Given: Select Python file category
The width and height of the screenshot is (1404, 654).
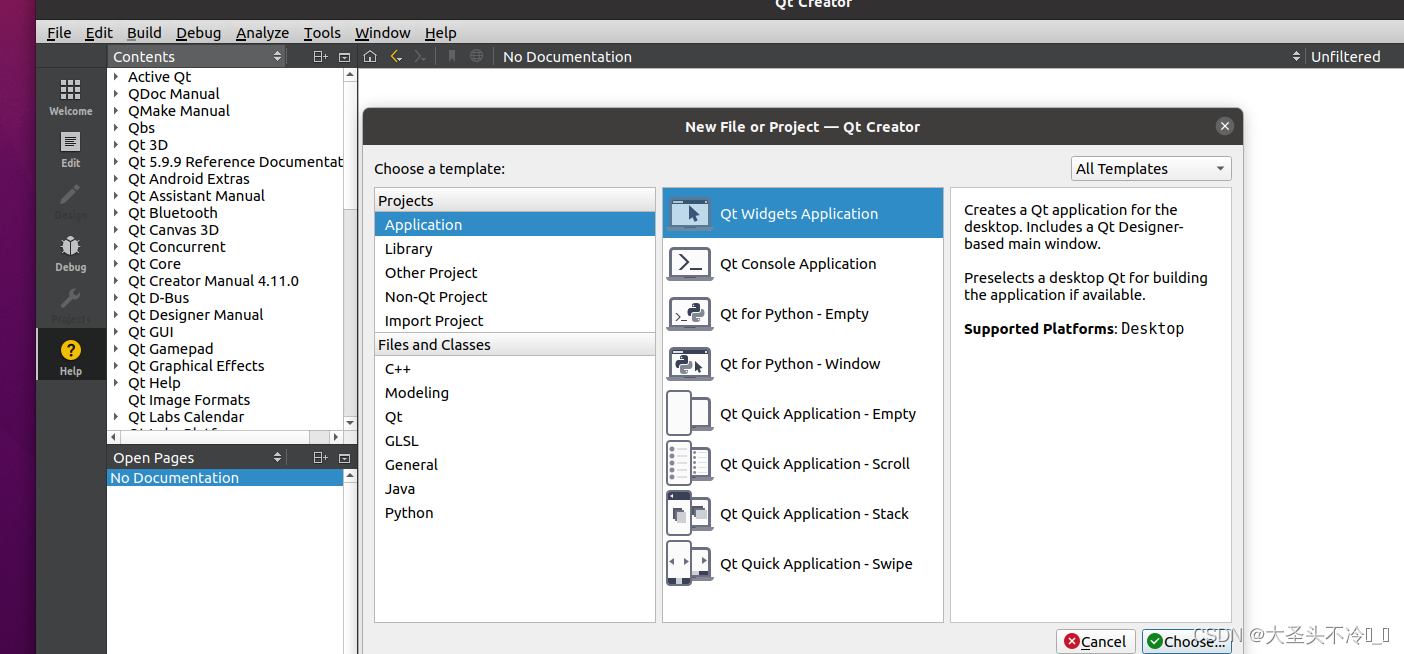Looking at the screenshot, I should 515,513.
